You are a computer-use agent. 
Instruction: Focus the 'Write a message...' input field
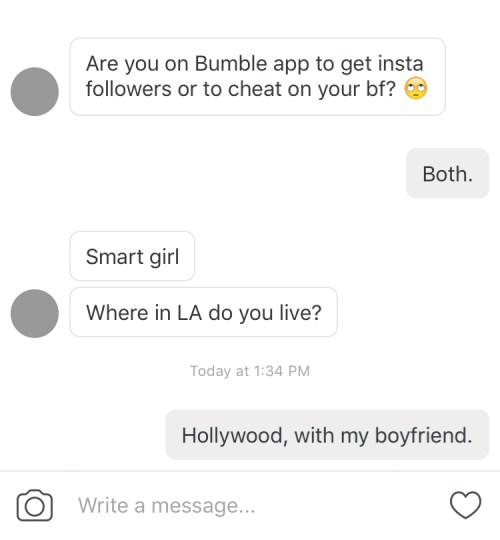[x=255, y=505]
